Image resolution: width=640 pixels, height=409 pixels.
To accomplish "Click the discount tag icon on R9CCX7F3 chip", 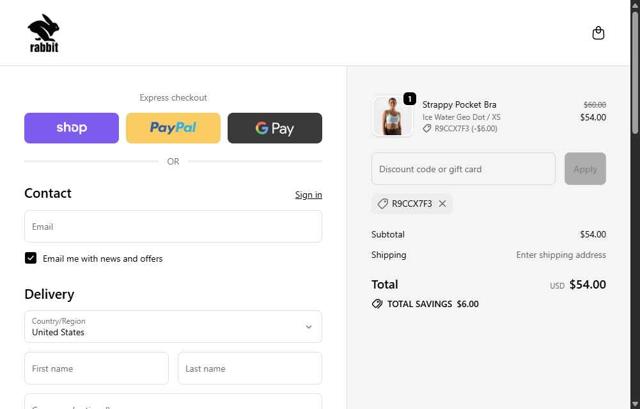I will pyautogui.click(x=383, y=204).
